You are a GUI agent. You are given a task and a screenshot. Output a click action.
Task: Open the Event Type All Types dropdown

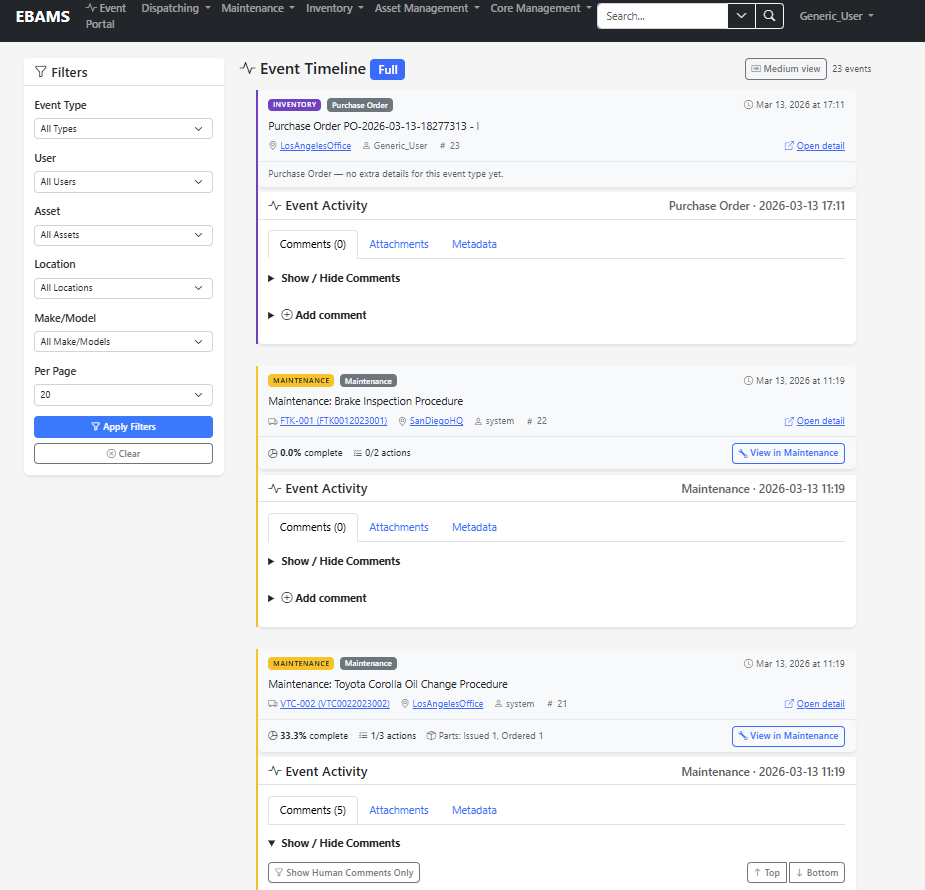[123, 129]
